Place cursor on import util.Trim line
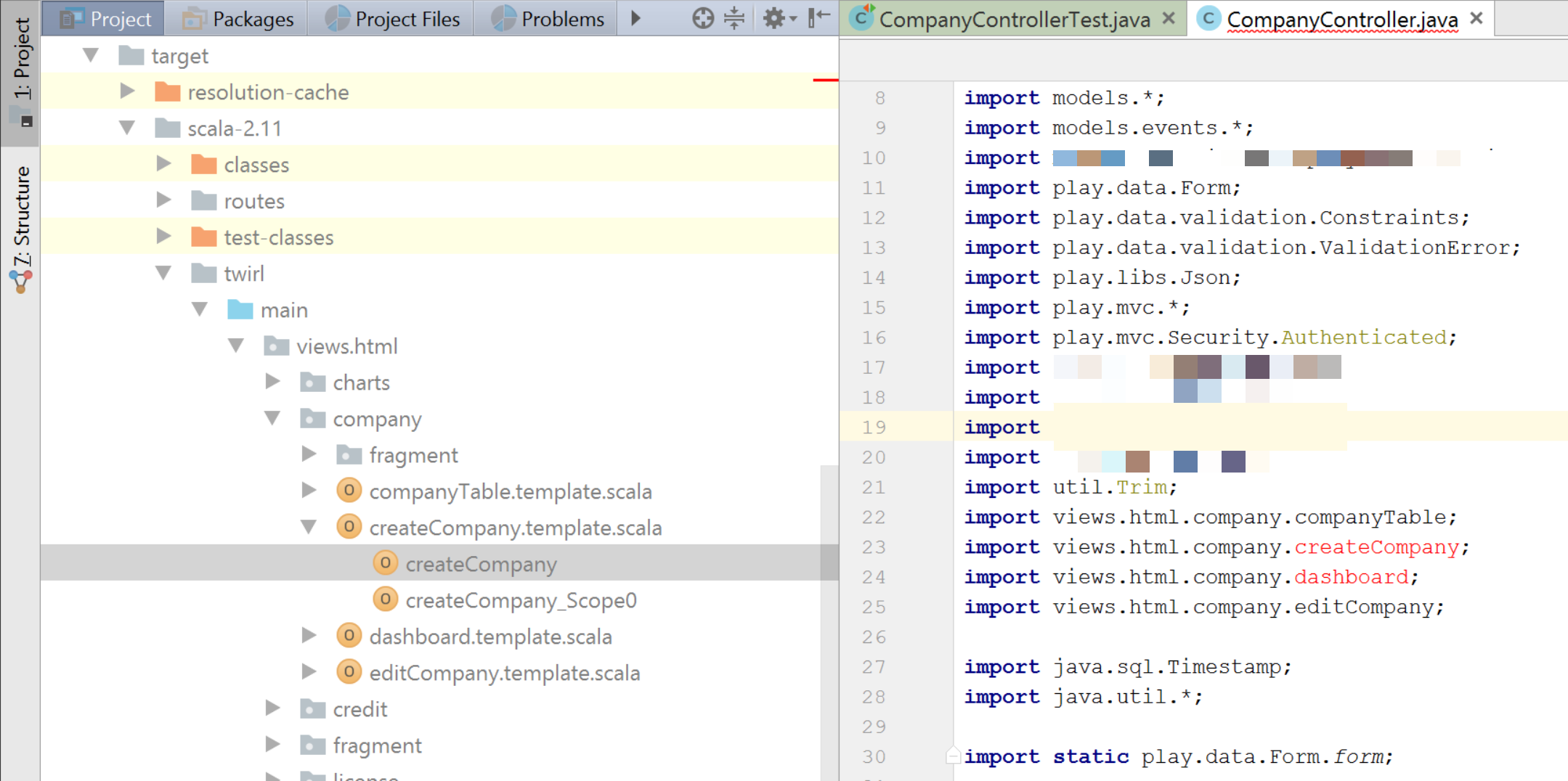 coord(1071,487)
